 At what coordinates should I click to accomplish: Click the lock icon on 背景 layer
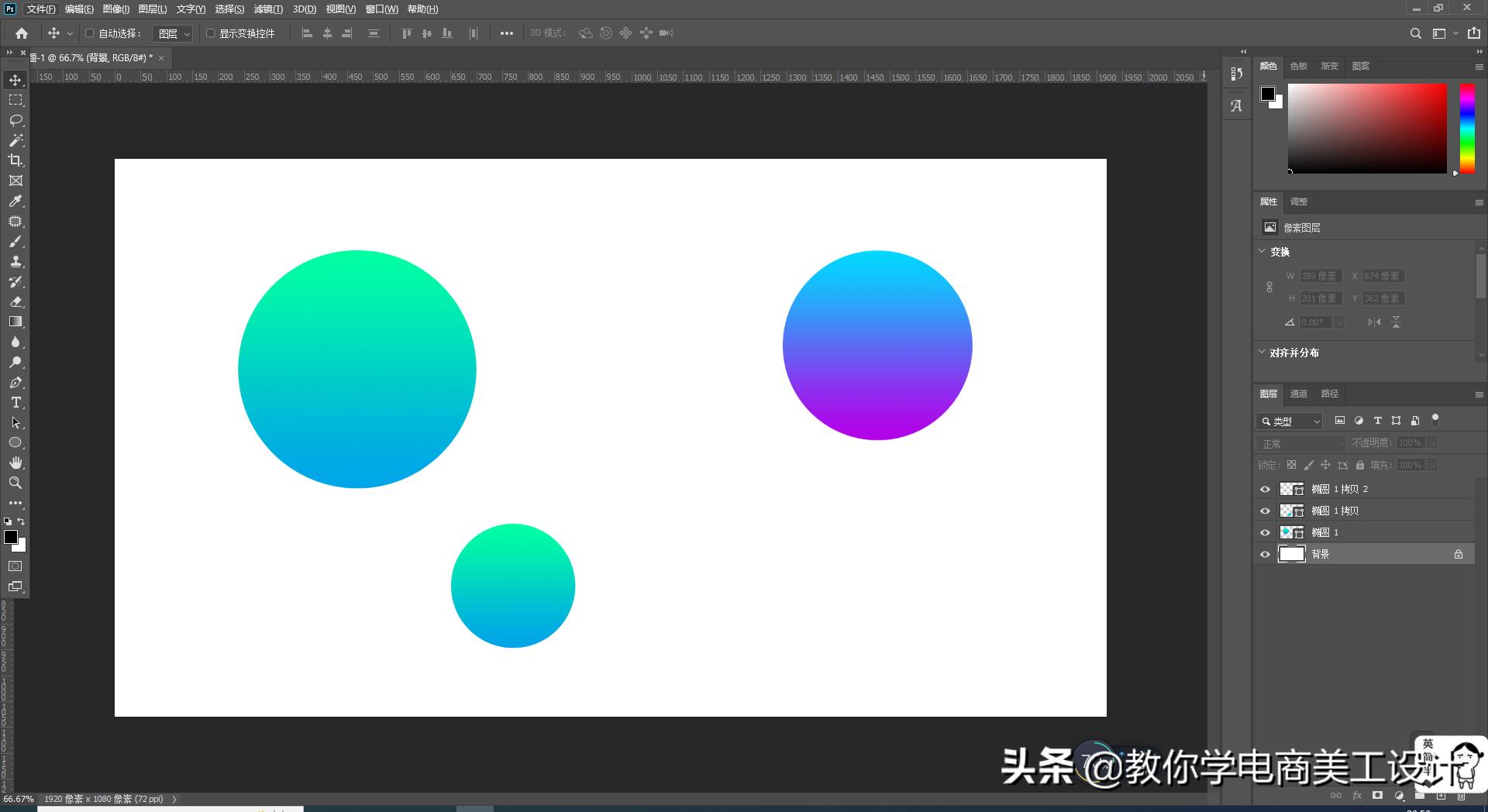[x=1457, y=553]
